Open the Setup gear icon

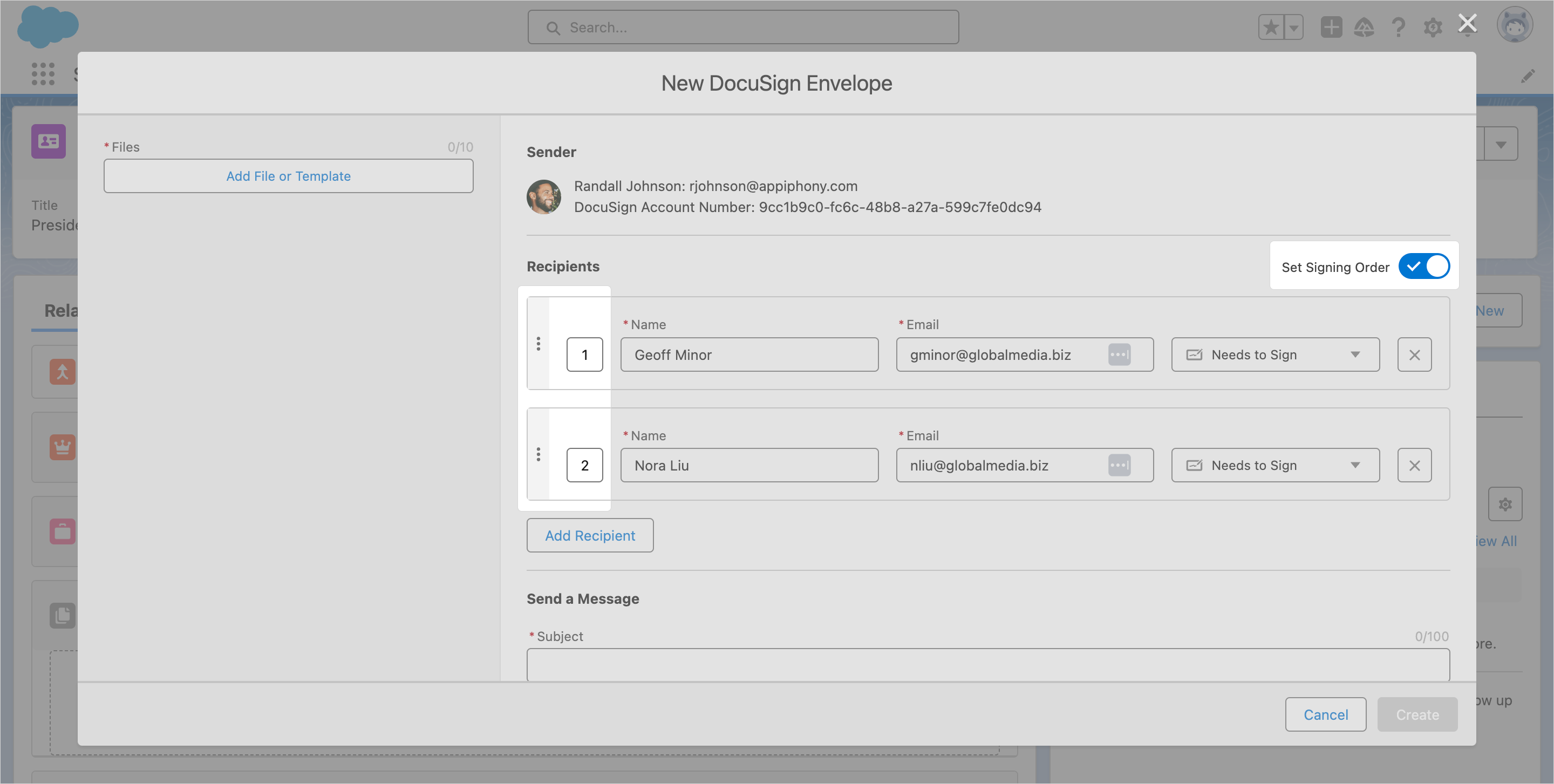(x=1432, y=27)
